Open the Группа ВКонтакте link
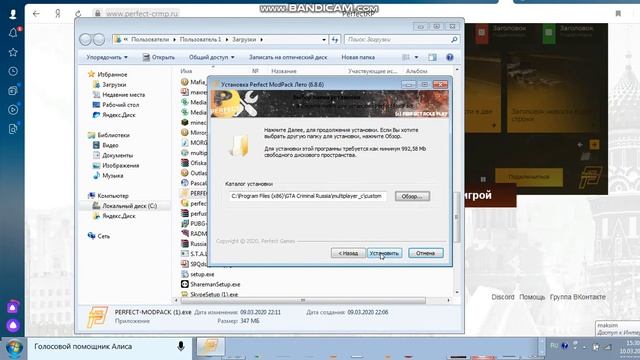 point(578,297)
